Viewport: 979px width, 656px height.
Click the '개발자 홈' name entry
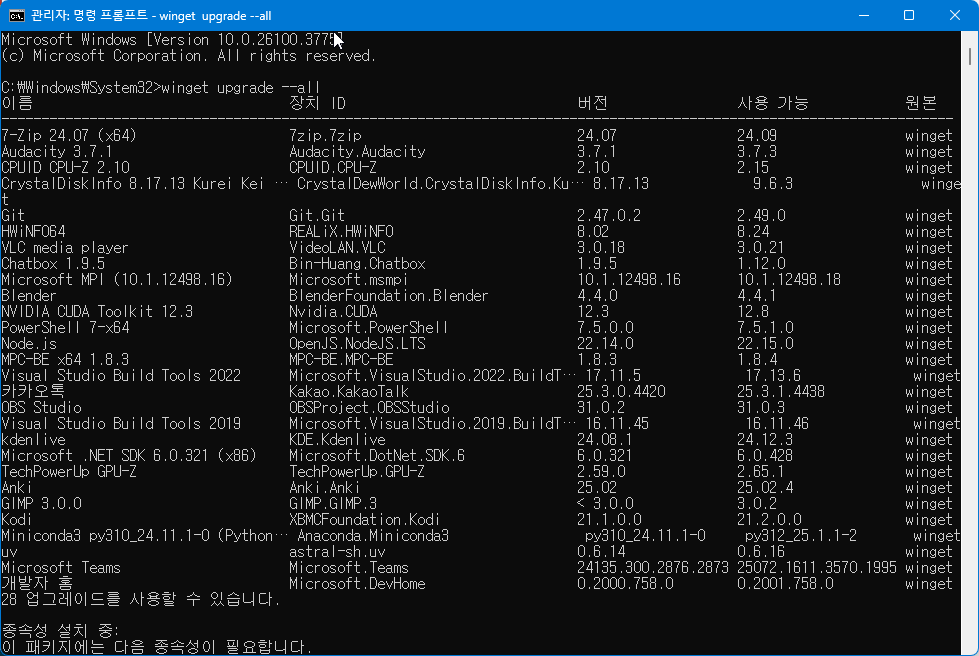pyautogui.click(x=37, y=584)
